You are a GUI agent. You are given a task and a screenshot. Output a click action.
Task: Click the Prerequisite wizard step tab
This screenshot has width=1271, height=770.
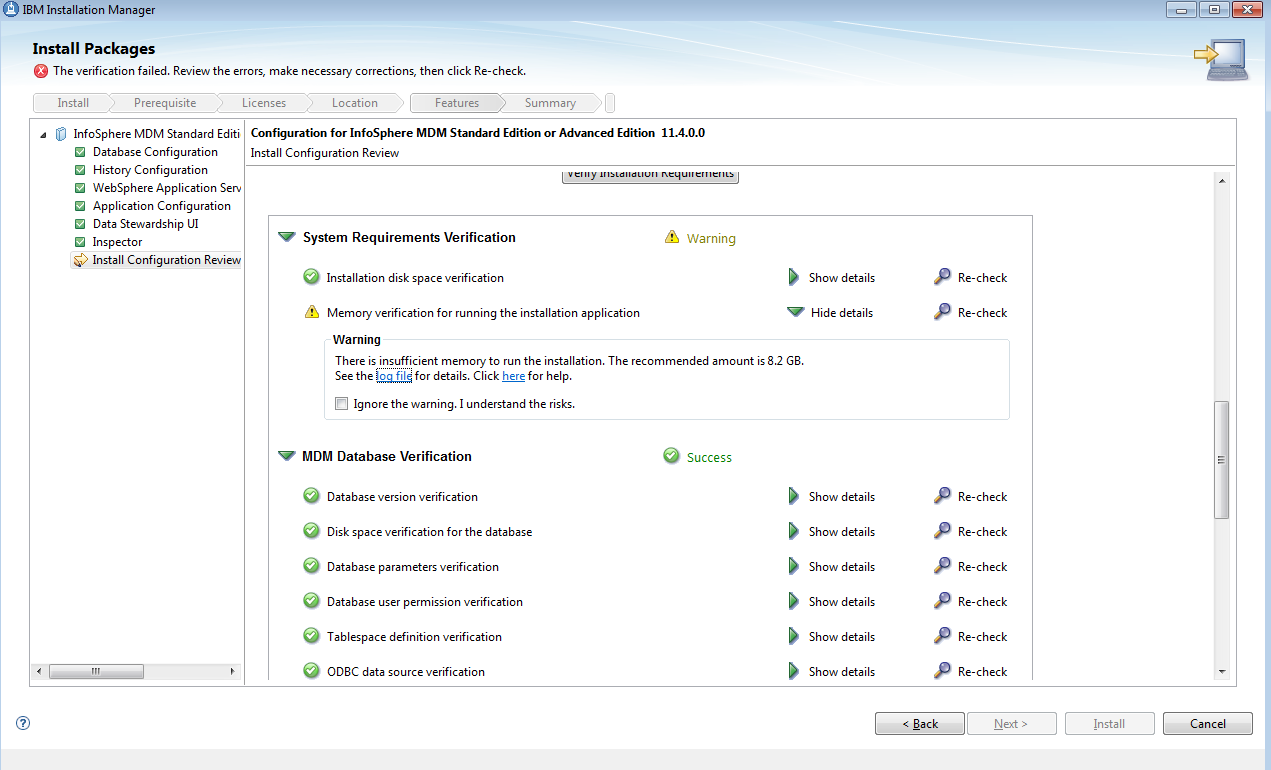tap(165, 103)
